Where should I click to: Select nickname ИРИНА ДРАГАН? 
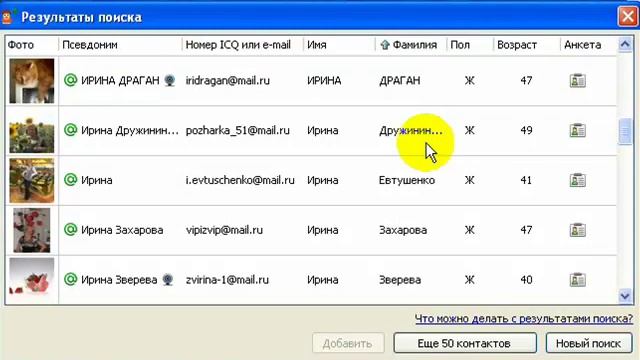120,80
